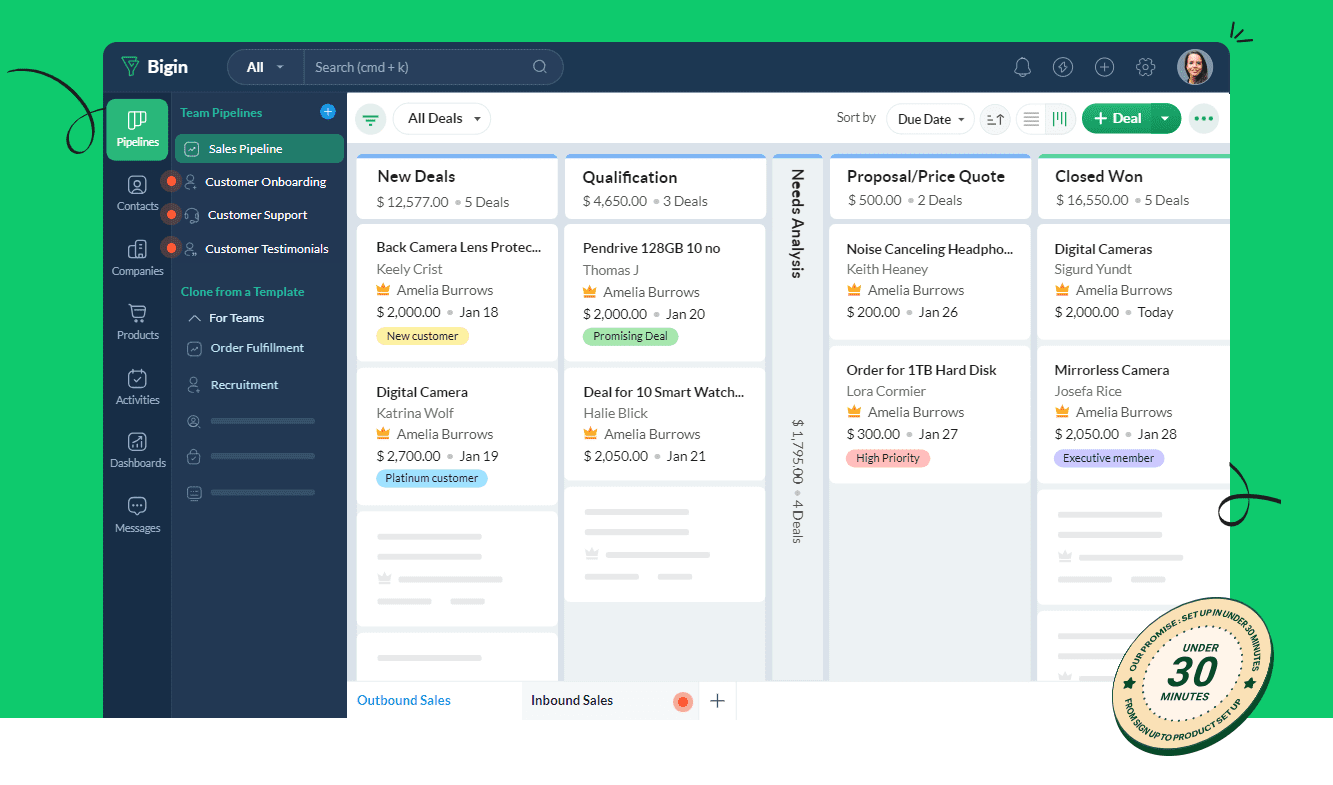The width and height of the screenshot is (1333, 785).
Task: Open the three-dots more options button
Action: 1203,119
